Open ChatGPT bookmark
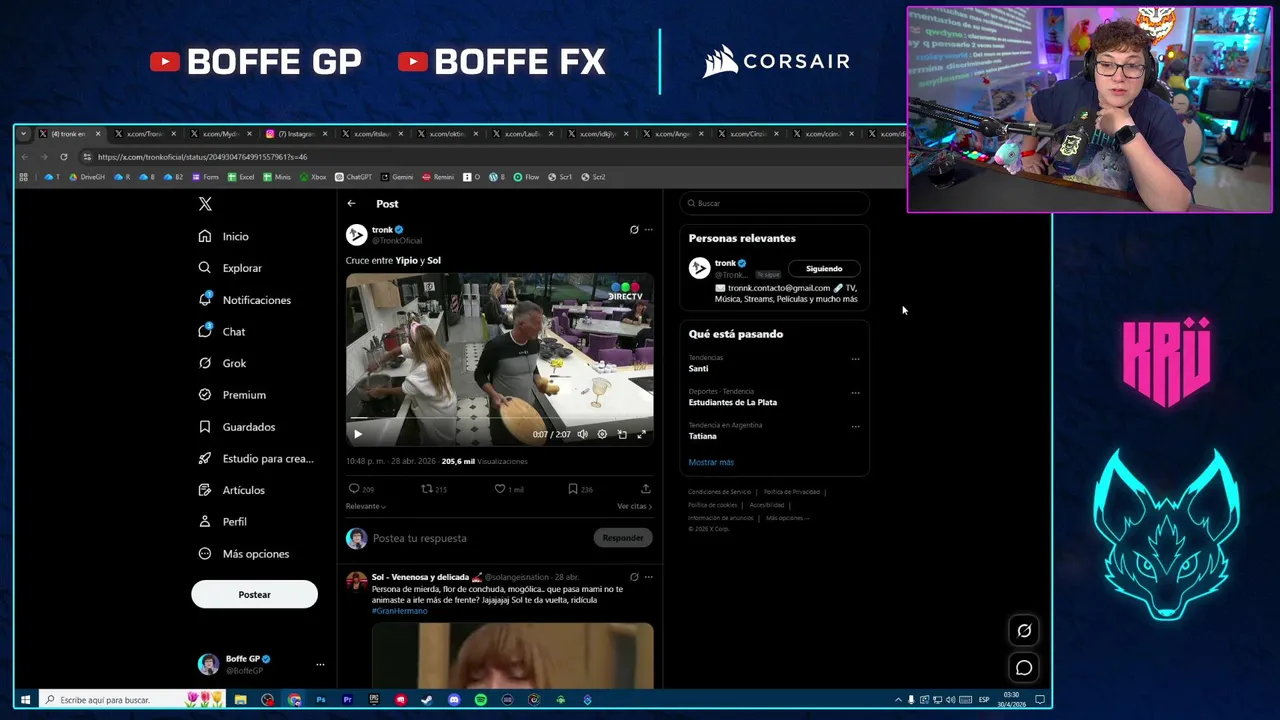Image resolution: width=1280 pixels, height=720 pixels. tap(353, 177)
